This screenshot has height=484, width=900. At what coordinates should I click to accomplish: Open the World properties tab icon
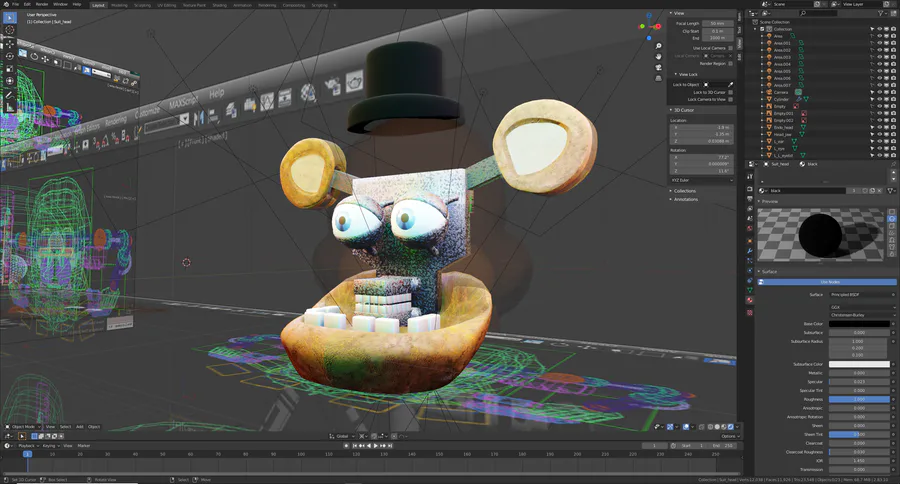point(750,228)
